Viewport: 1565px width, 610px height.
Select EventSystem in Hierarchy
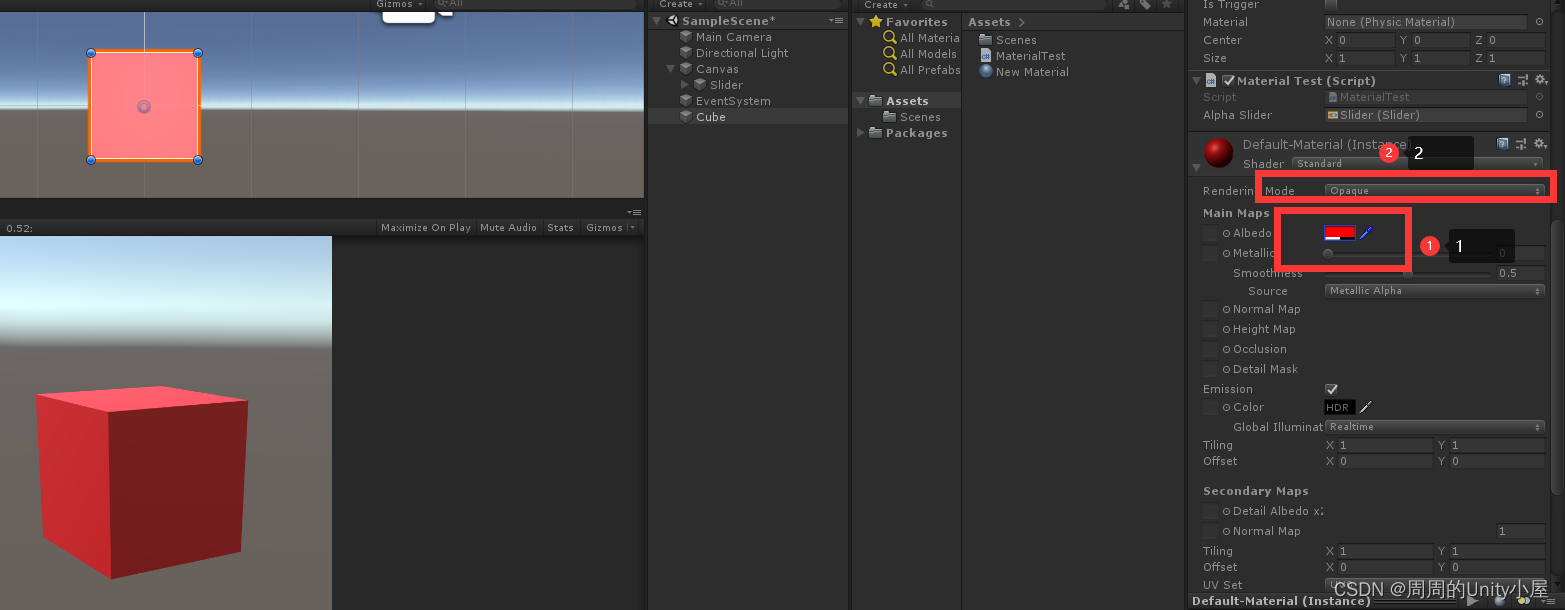coord(733,101)
